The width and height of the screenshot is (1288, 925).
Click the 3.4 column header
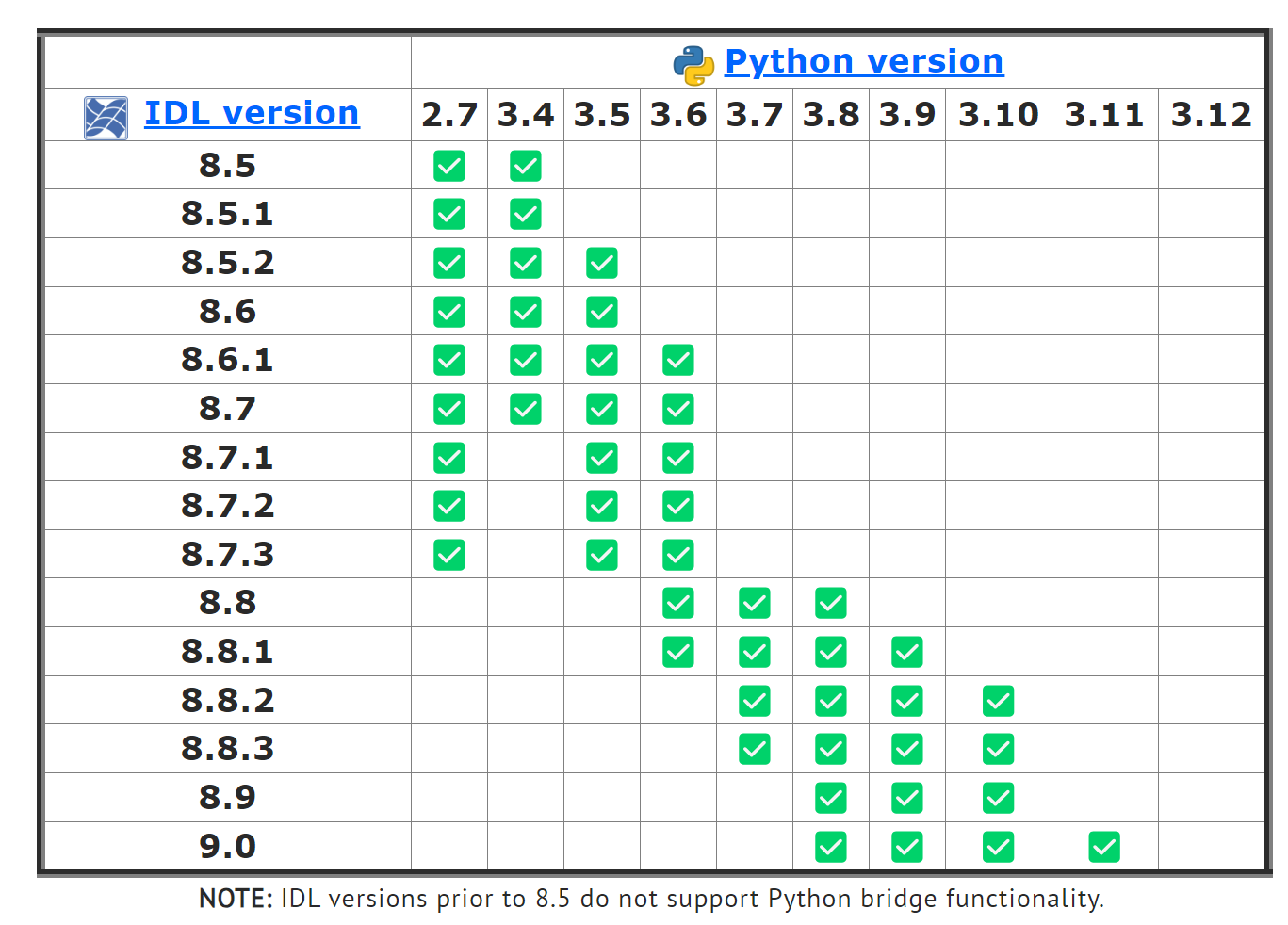click(526, 115)
